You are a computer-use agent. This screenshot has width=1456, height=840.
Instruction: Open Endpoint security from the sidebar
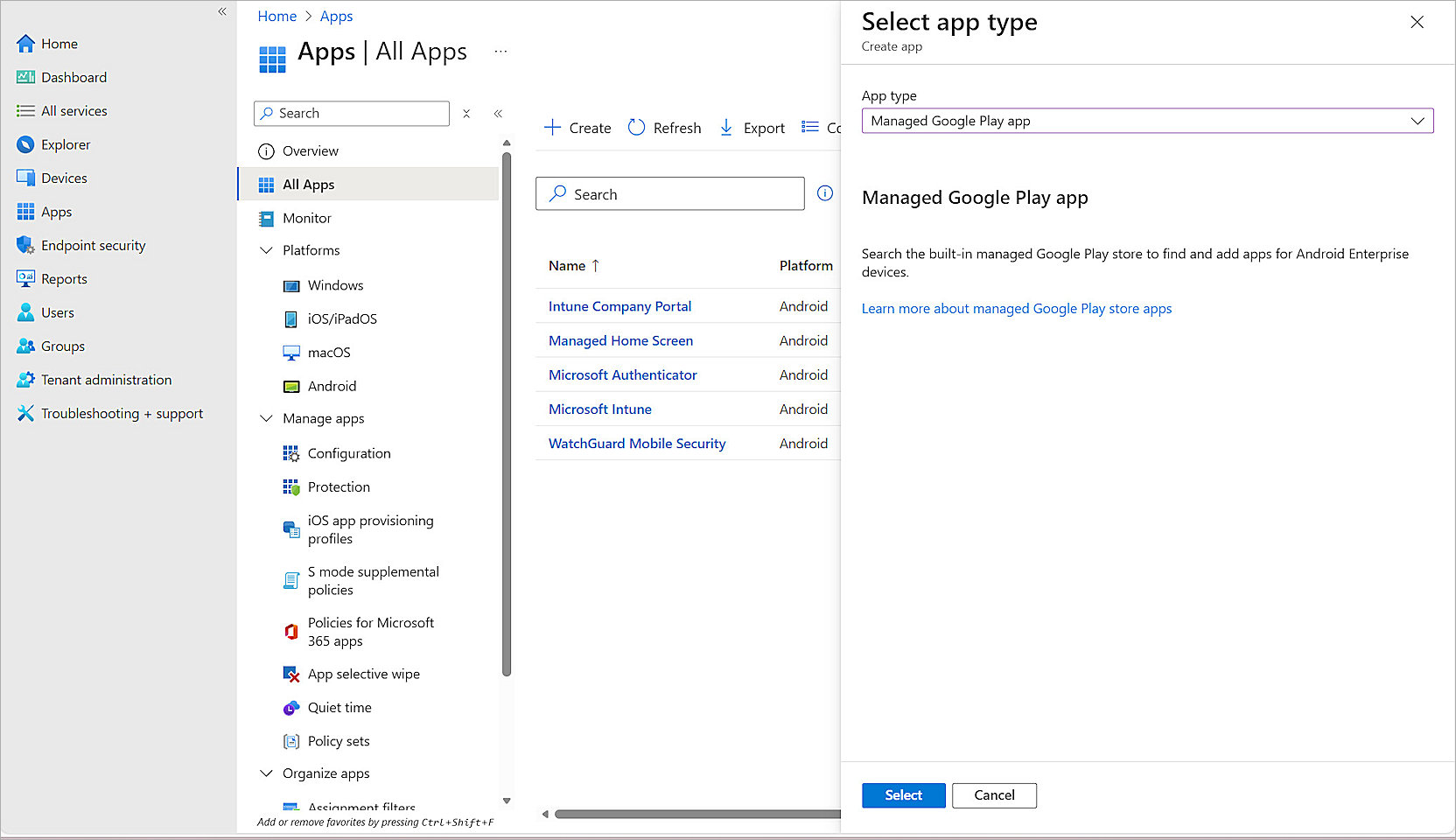click(x=93, y=245)
